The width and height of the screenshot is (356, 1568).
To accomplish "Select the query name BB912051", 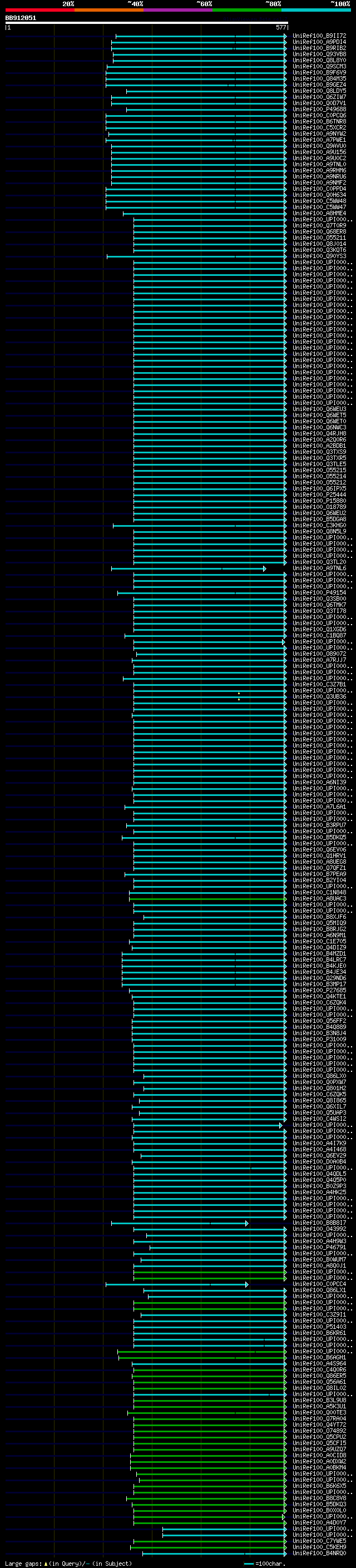I will click(x=21, y=18).
